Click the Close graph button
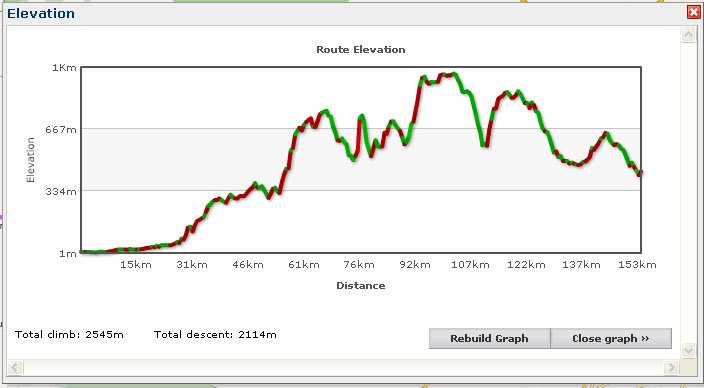 pyautogui.click(x=611, y=339)
